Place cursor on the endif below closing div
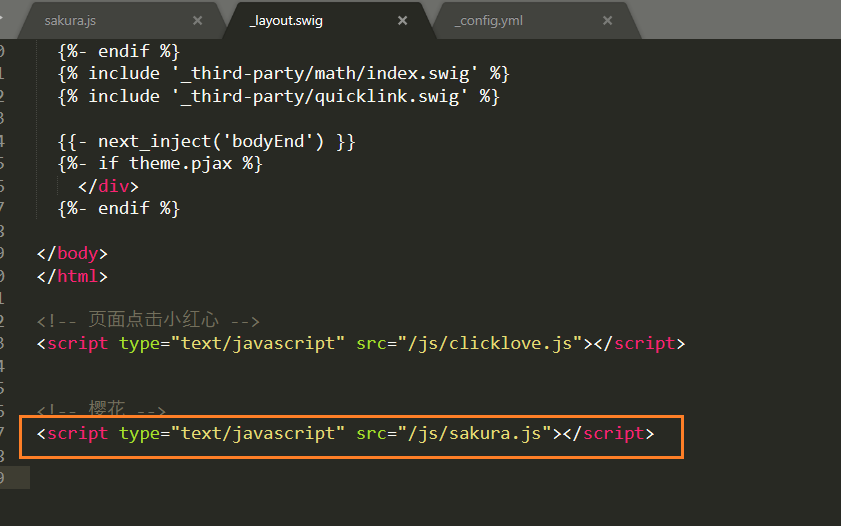Viewport: 841px width, 526px height. tap(119, 209)
